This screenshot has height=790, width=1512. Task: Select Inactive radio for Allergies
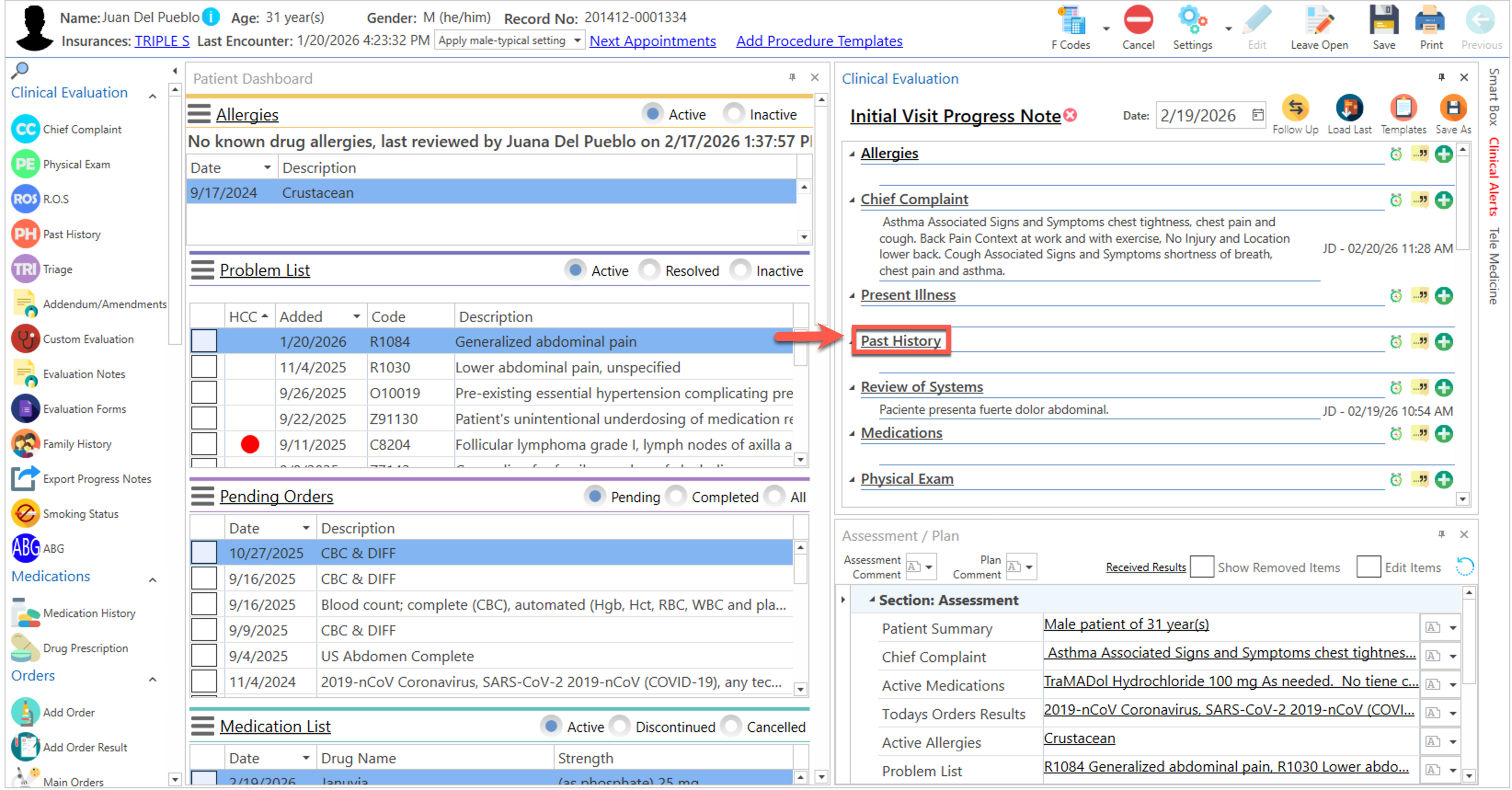734,114
